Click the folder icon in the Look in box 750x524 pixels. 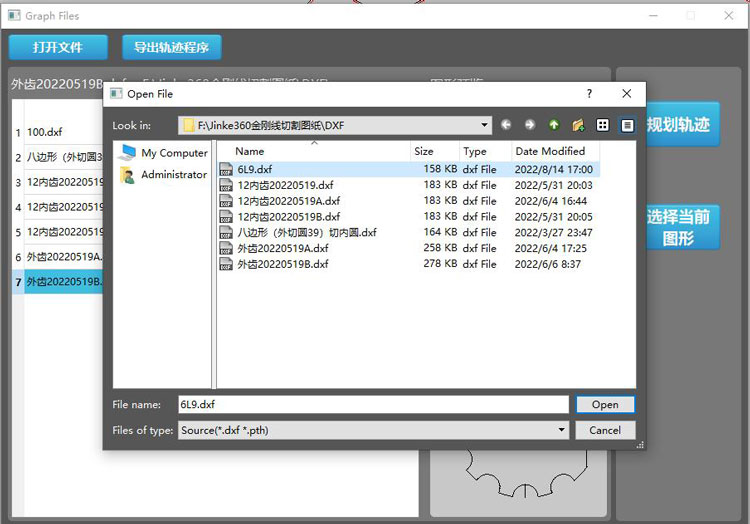point(189,125)
